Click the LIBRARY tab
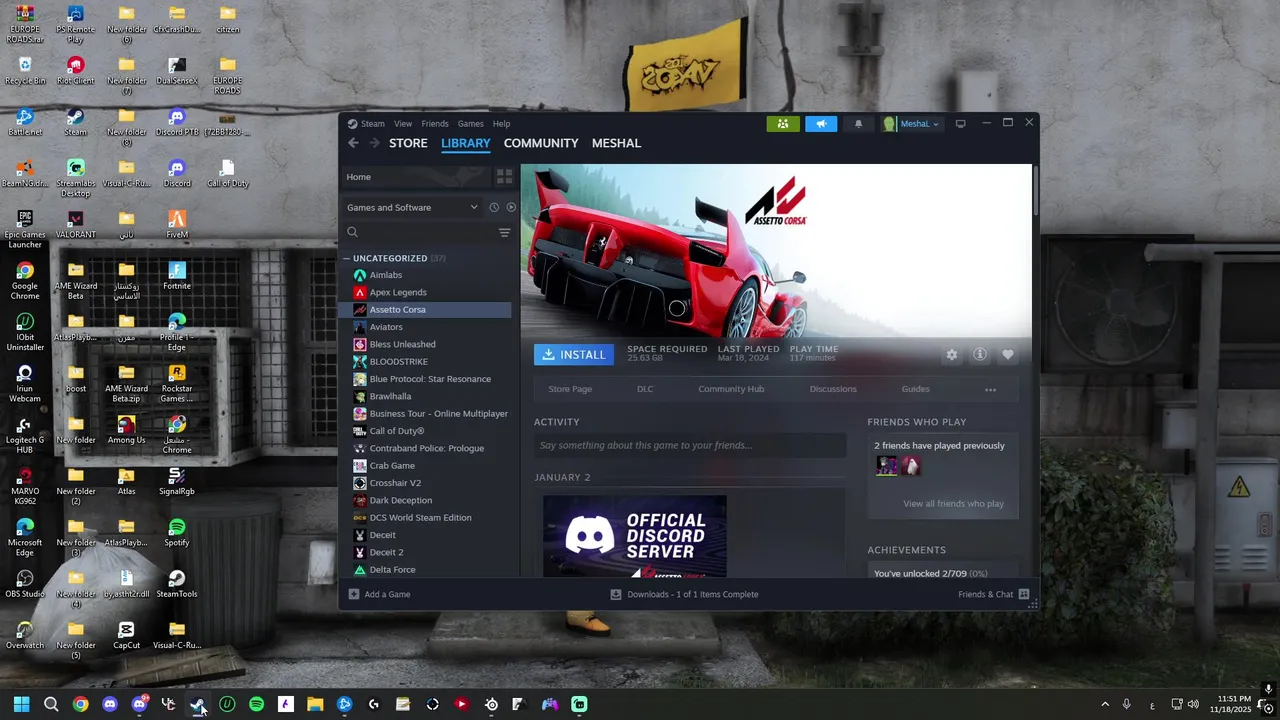Screen dimensions: 1280x720 click(466, 143)
